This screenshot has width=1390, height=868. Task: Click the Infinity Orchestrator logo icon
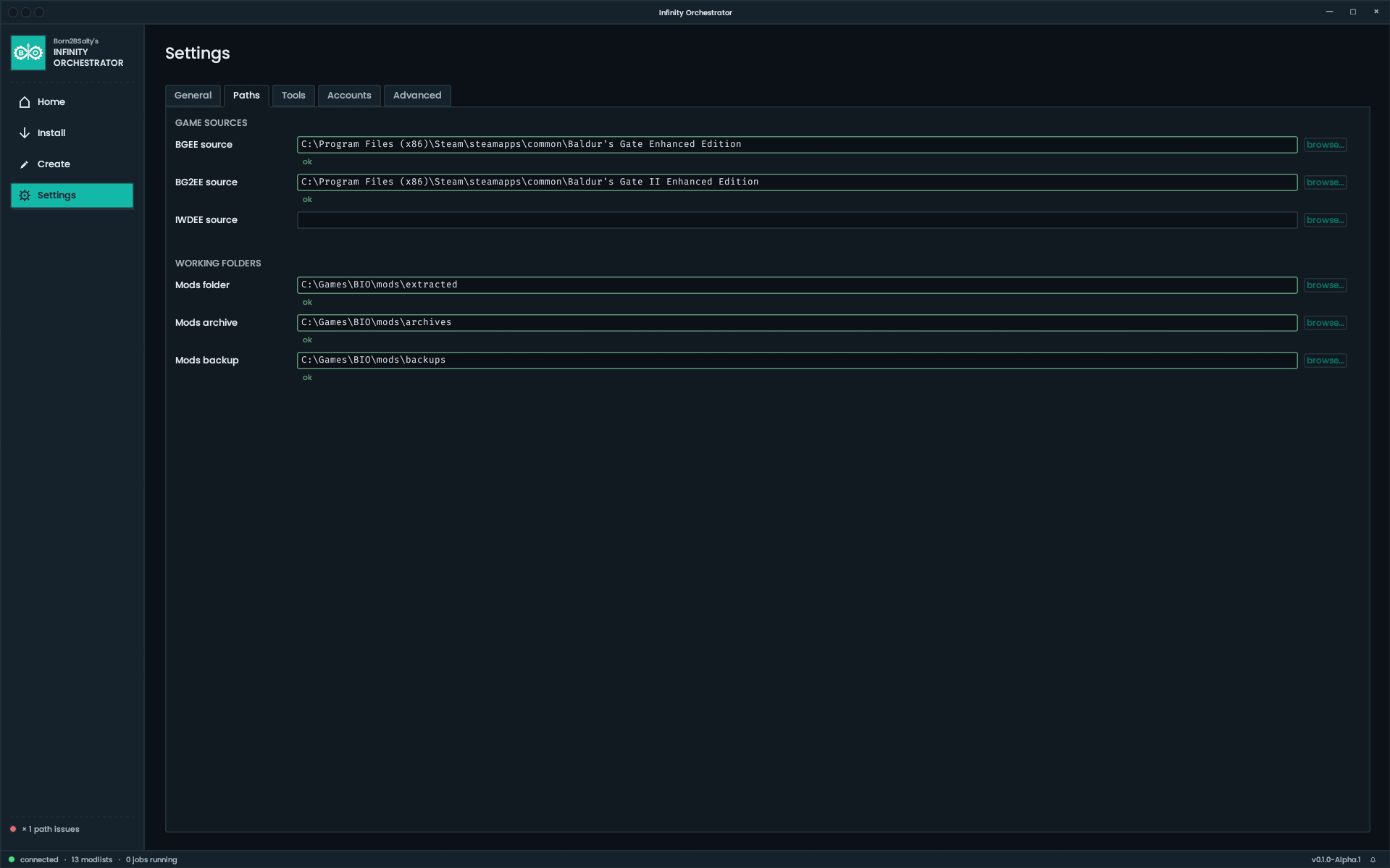point(28,53)
